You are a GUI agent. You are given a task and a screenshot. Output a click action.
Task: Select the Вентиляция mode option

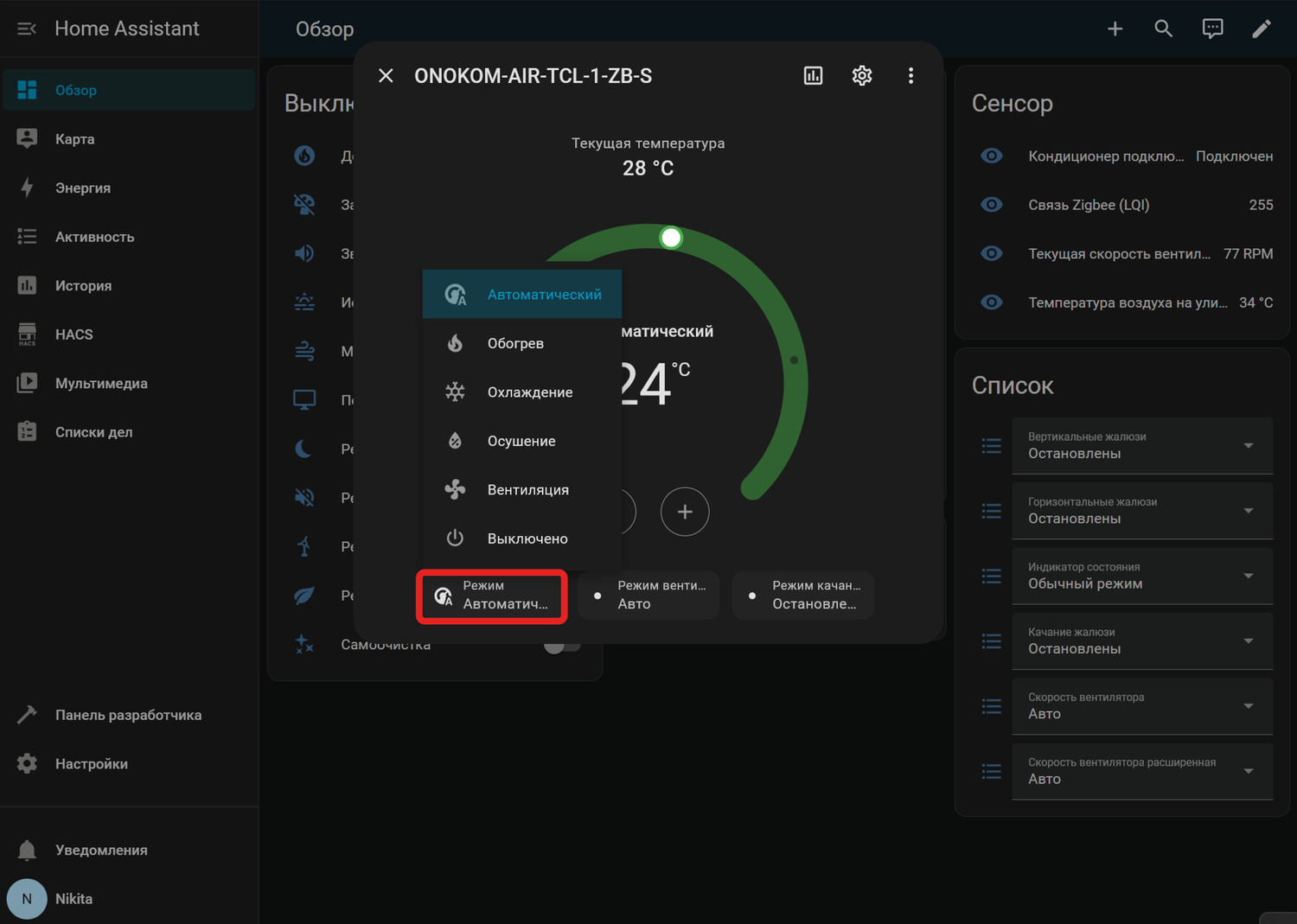pyautogui.click(x=522, y=489)
